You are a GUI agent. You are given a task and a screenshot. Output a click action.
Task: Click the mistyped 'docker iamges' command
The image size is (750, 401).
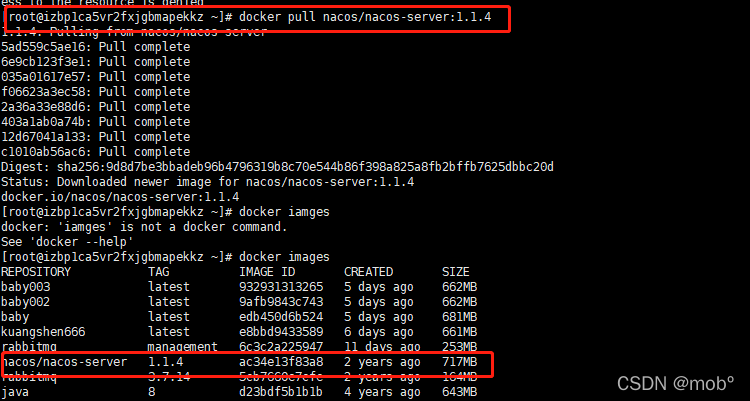tap(284, 212)
